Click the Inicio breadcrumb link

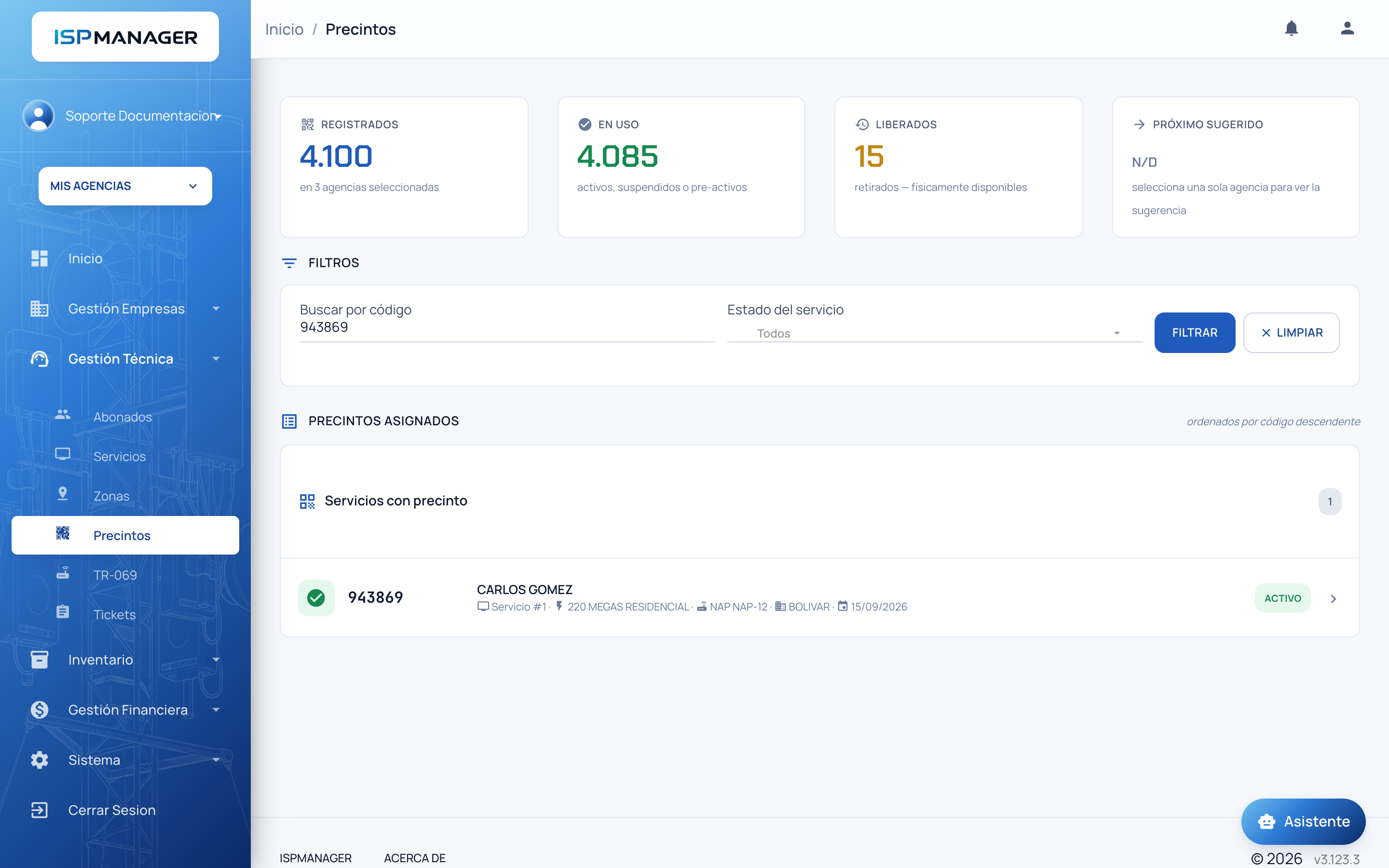click(x=284, y=29)
